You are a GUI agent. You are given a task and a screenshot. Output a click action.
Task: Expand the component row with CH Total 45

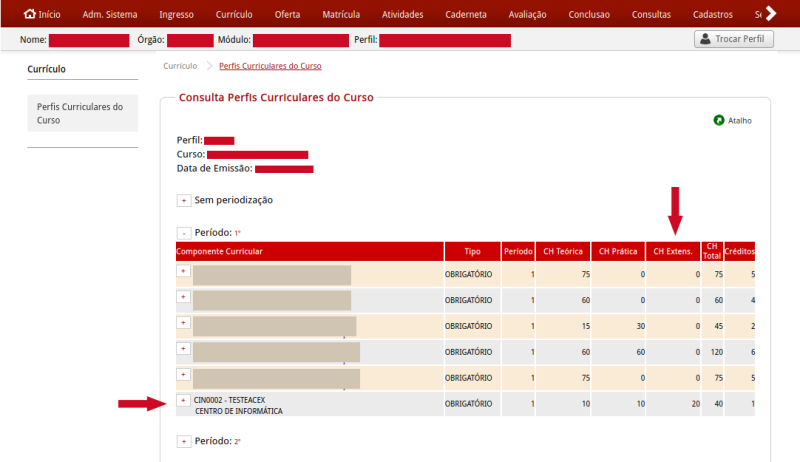[x=183, y=322]
